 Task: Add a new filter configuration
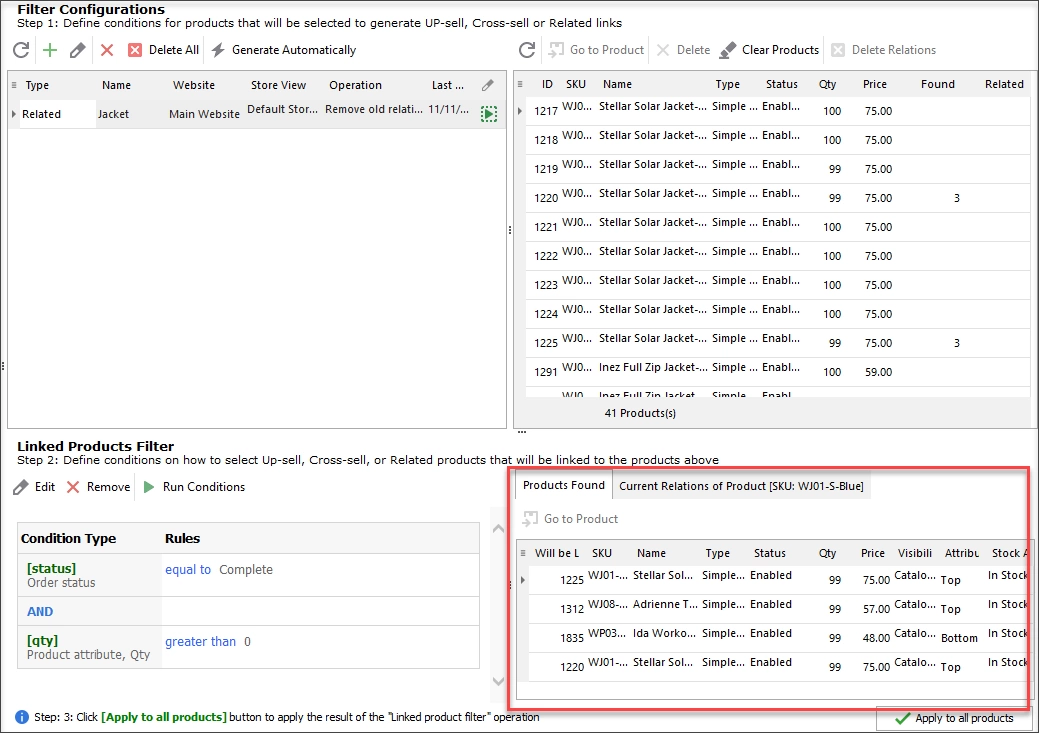[50, 50]
